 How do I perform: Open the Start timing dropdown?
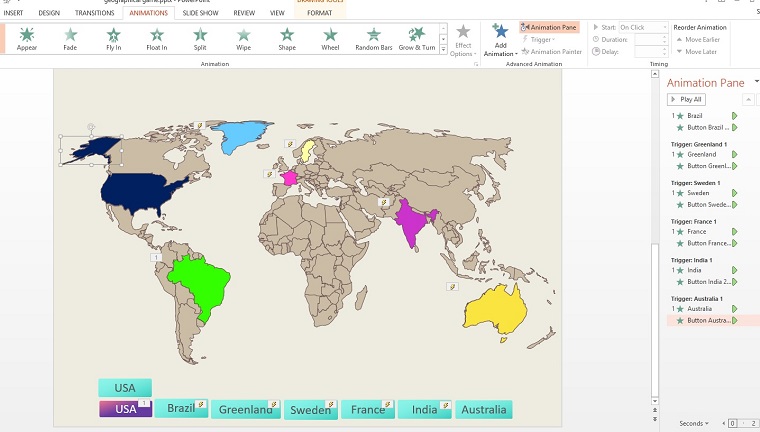click(x=643, y=27)
